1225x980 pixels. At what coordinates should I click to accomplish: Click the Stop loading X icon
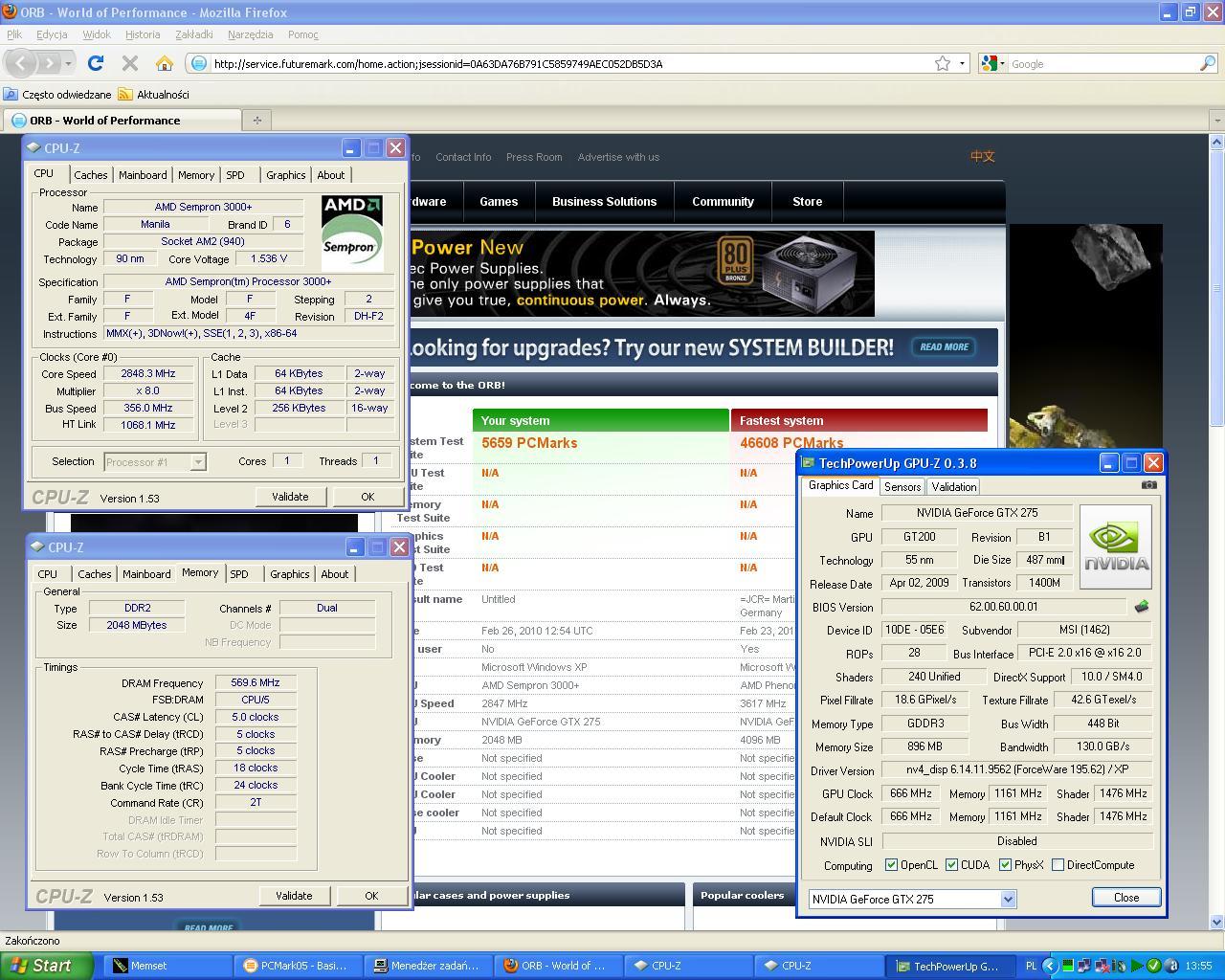(130, 63)
